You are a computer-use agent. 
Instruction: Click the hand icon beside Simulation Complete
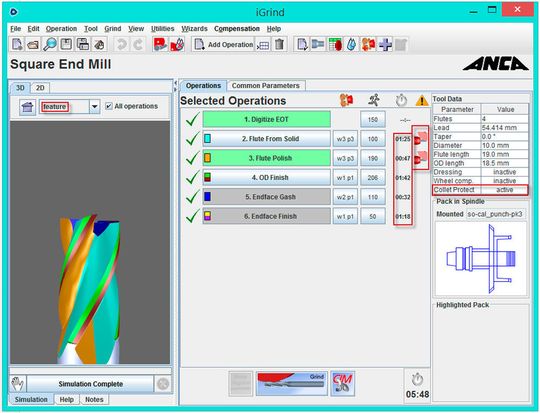(18, 384)
